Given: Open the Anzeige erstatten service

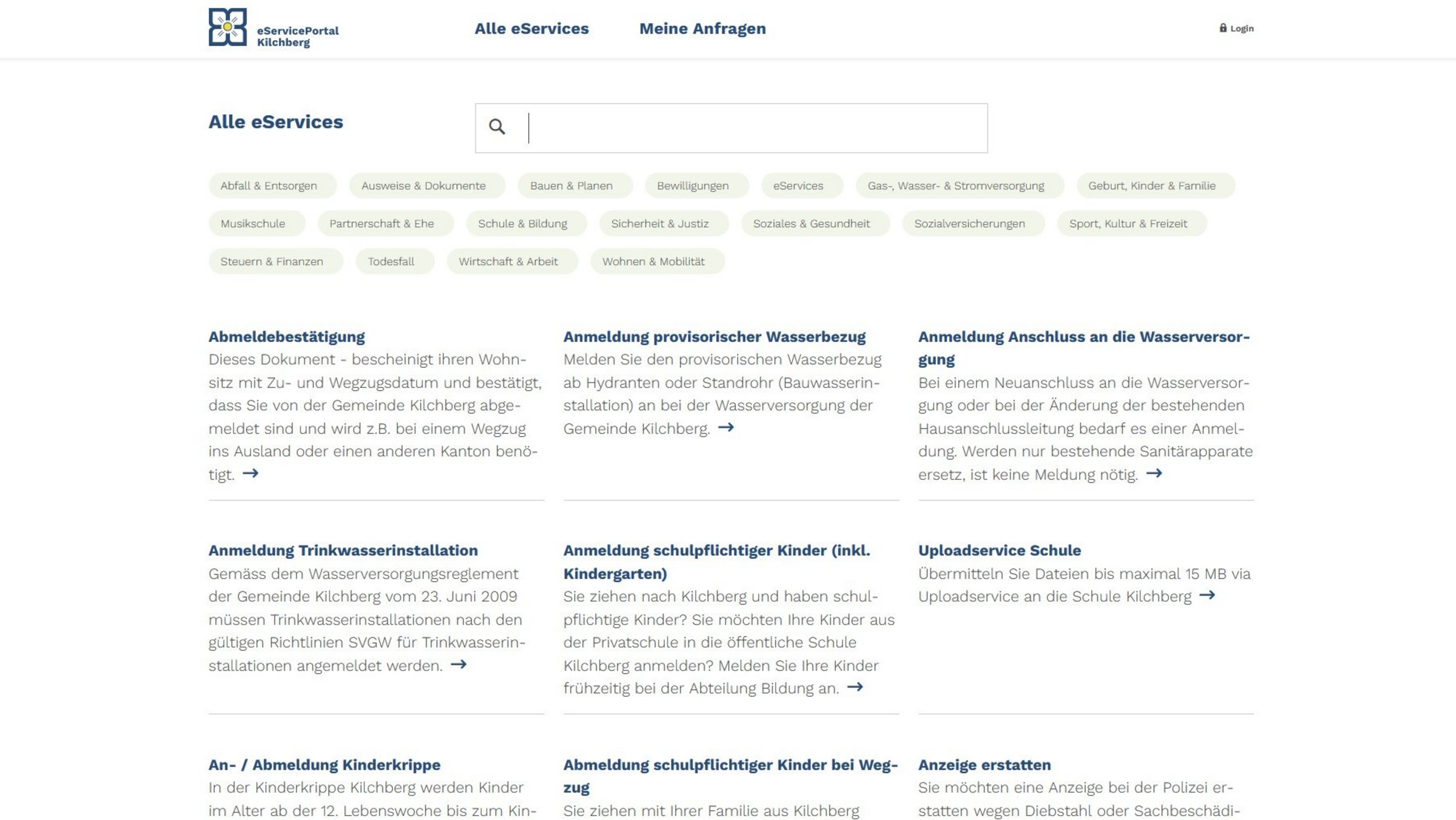Looking at the screenshot, I should pos(985,764).
